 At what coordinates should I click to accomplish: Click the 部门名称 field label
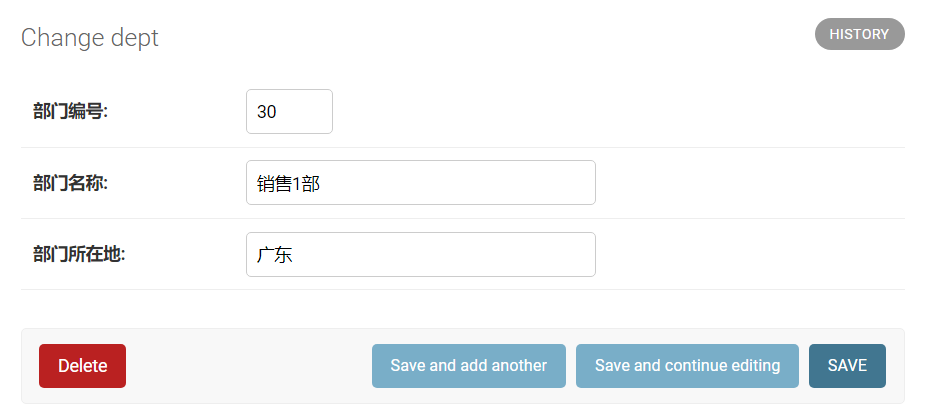tap(70, 183)
